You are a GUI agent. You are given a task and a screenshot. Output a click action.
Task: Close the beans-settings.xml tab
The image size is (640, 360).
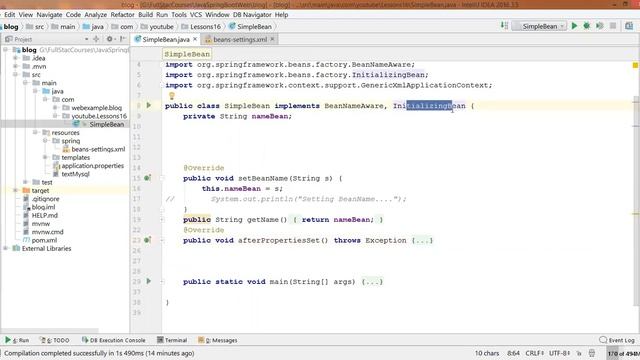pos(272,39)
